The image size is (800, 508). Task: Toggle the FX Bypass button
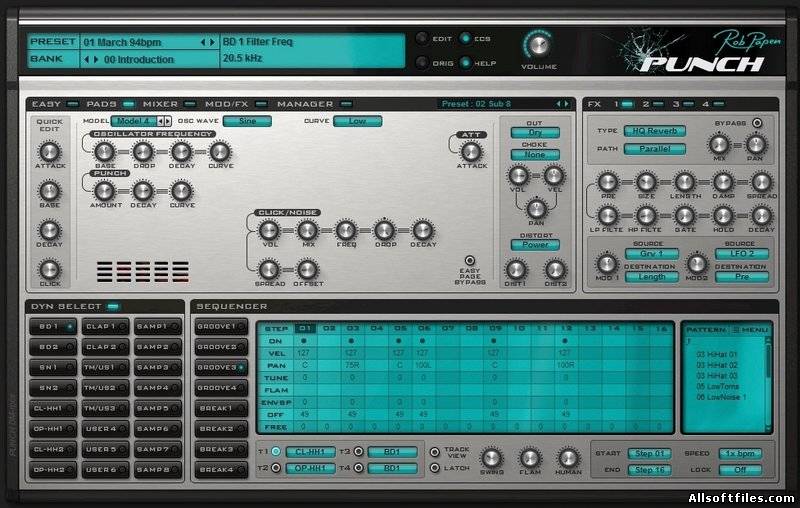757,123
